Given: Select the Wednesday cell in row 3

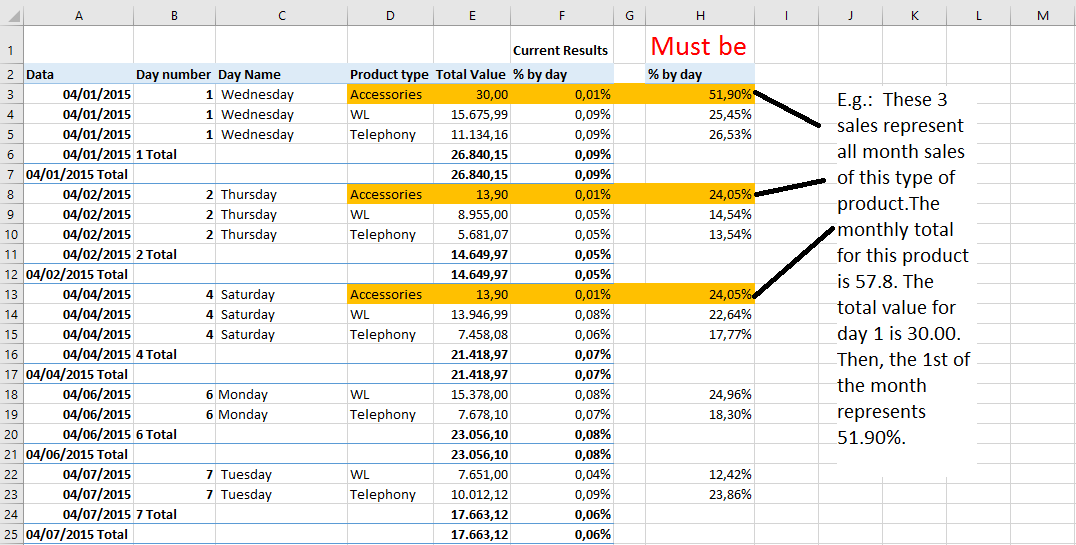Looking at the screenshot, I should pos(281,94).
